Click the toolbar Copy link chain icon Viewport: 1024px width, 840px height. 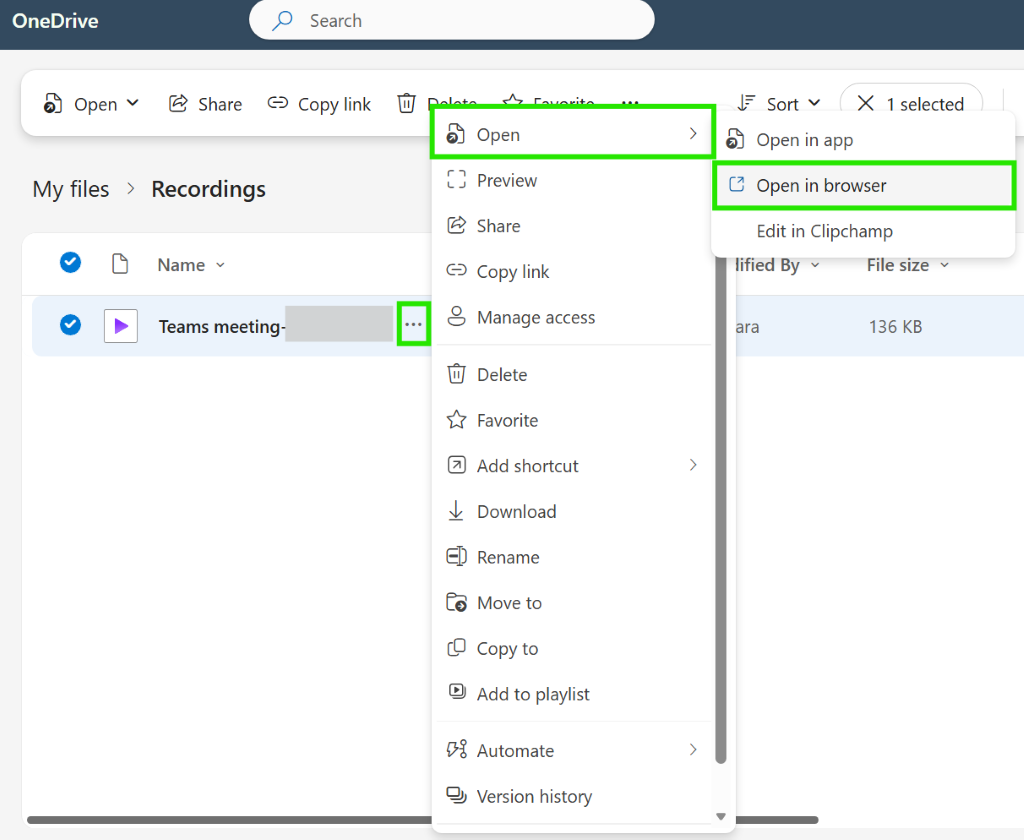click(278, 103)
